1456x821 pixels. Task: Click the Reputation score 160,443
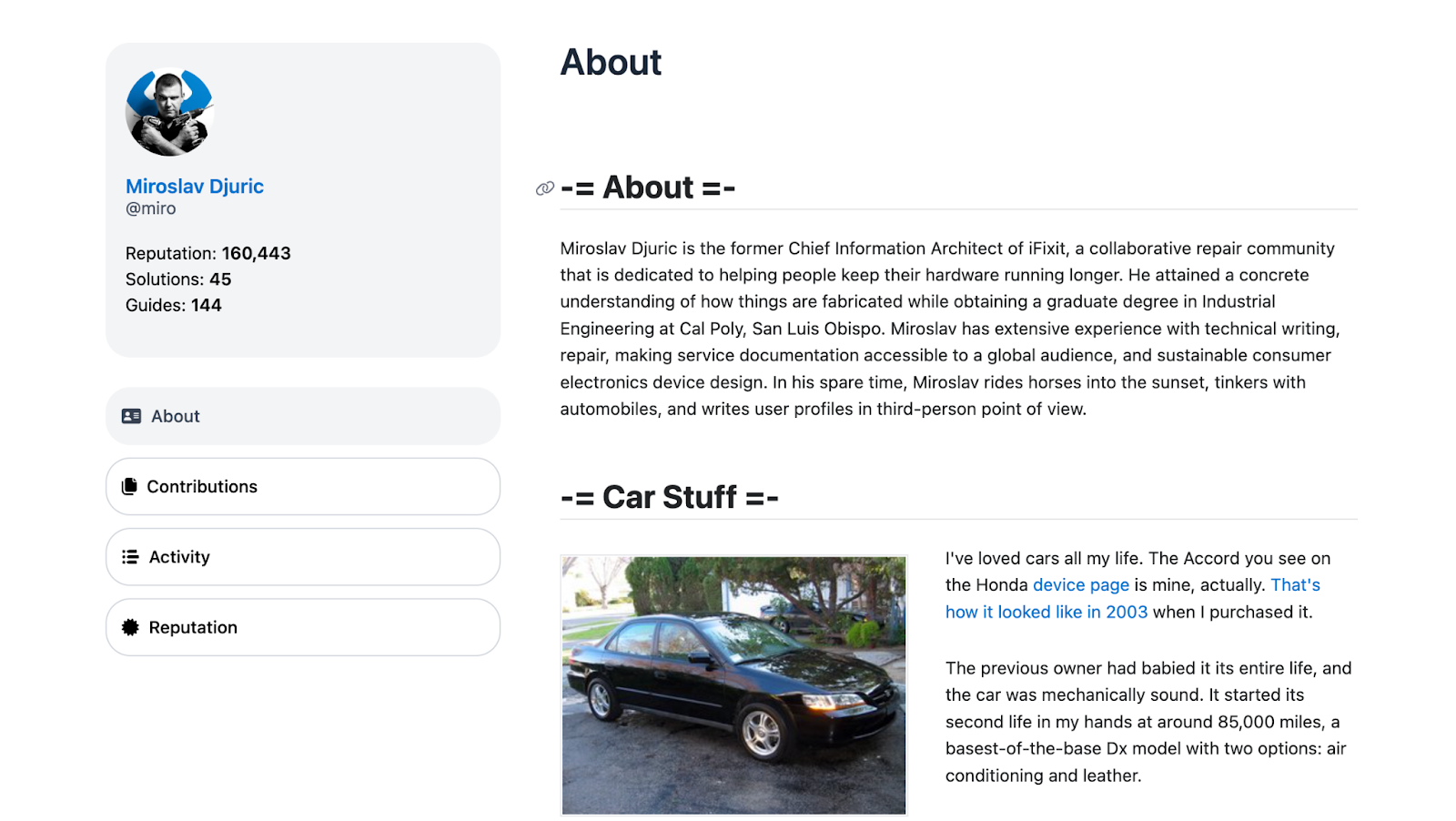click(258, 252)
